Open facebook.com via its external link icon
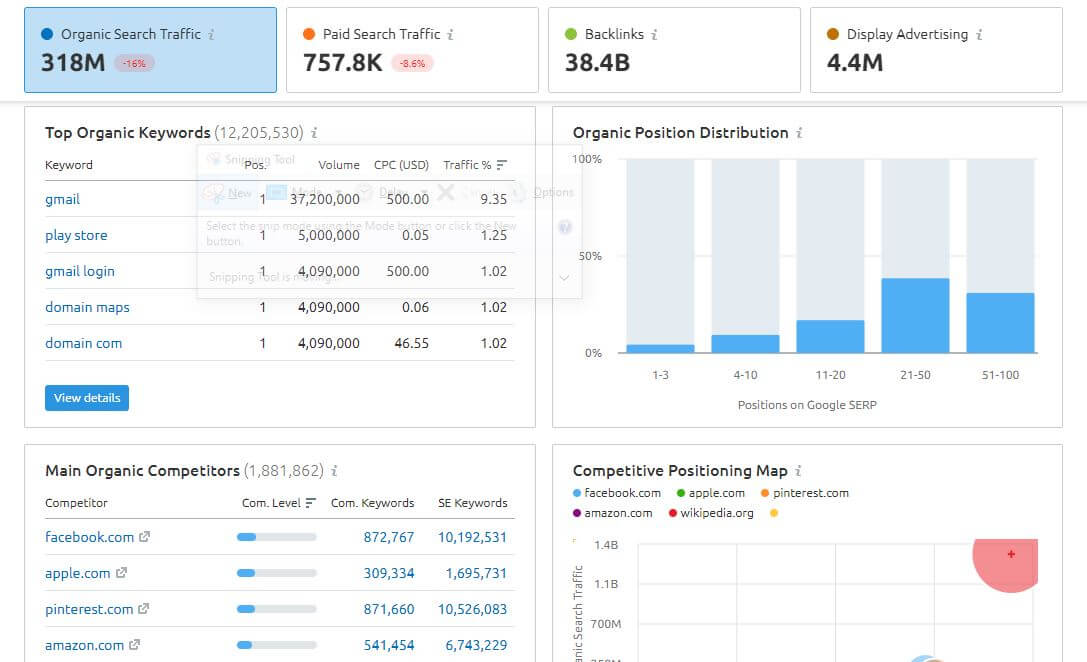The width and height of the screenshot is (1087, 662). (x=144, y=537)
